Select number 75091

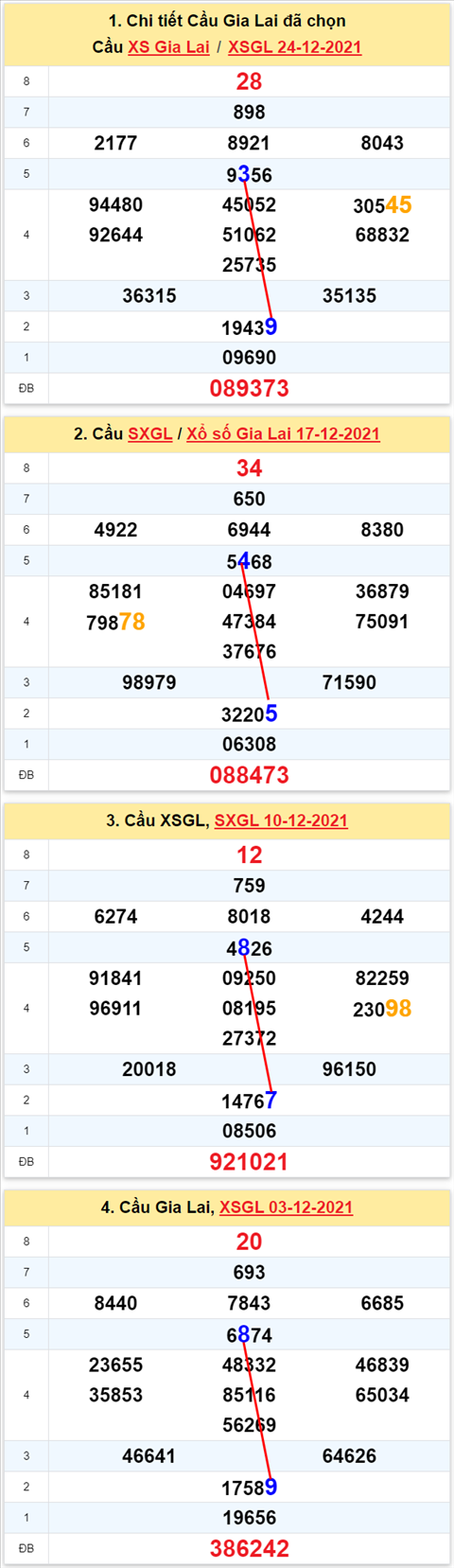tap(382, 623)
